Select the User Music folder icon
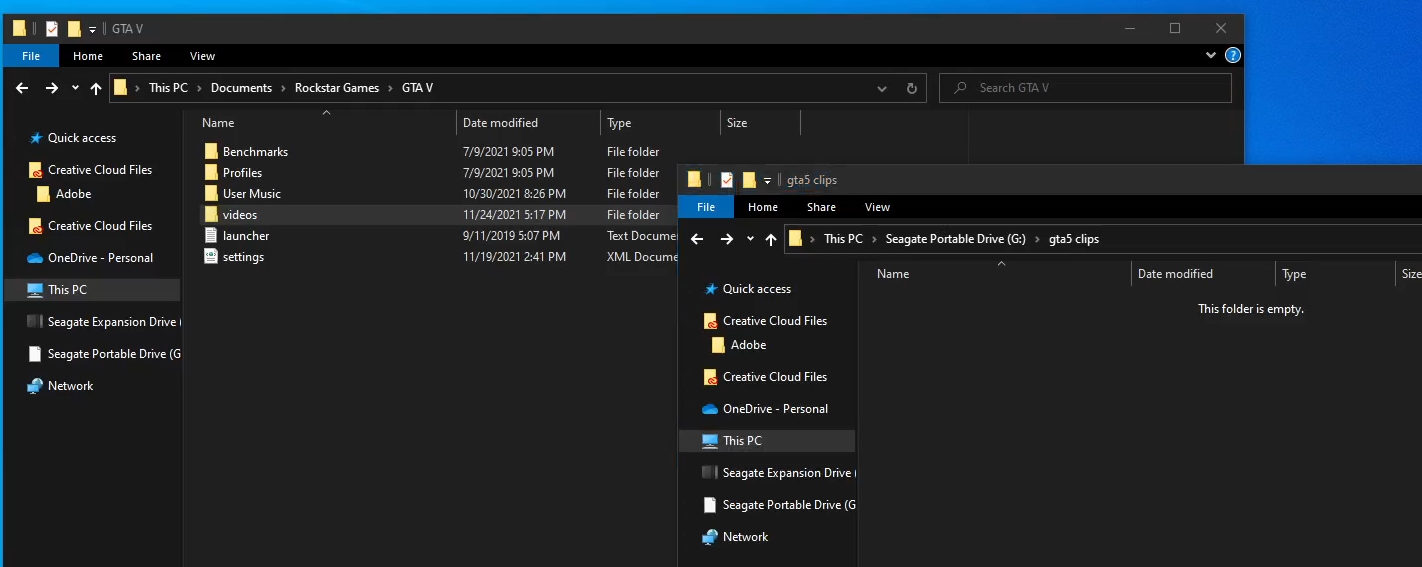1422x567 pixels. [x=211, y=194]
